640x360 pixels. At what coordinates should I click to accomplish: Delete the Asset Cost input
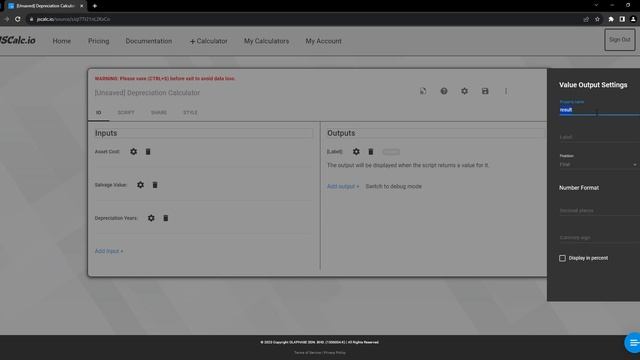148,151
